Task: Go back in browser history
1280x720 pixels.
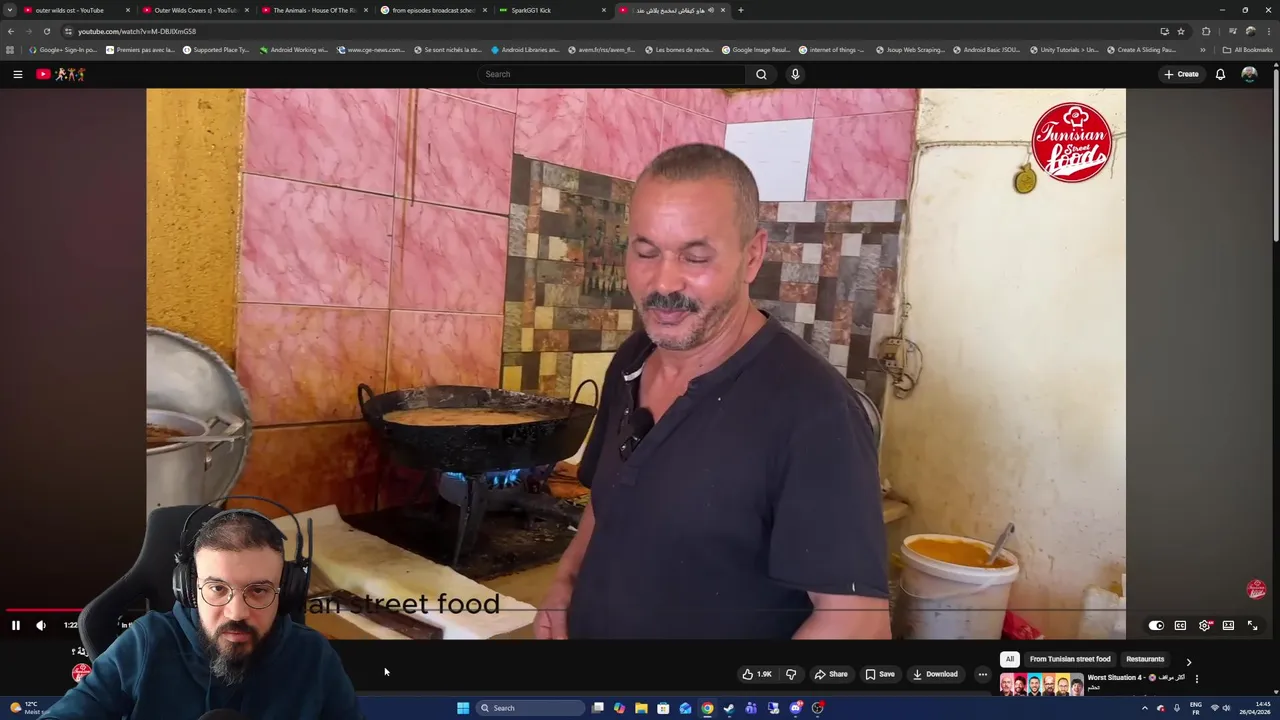Action: tap(10, 31)
